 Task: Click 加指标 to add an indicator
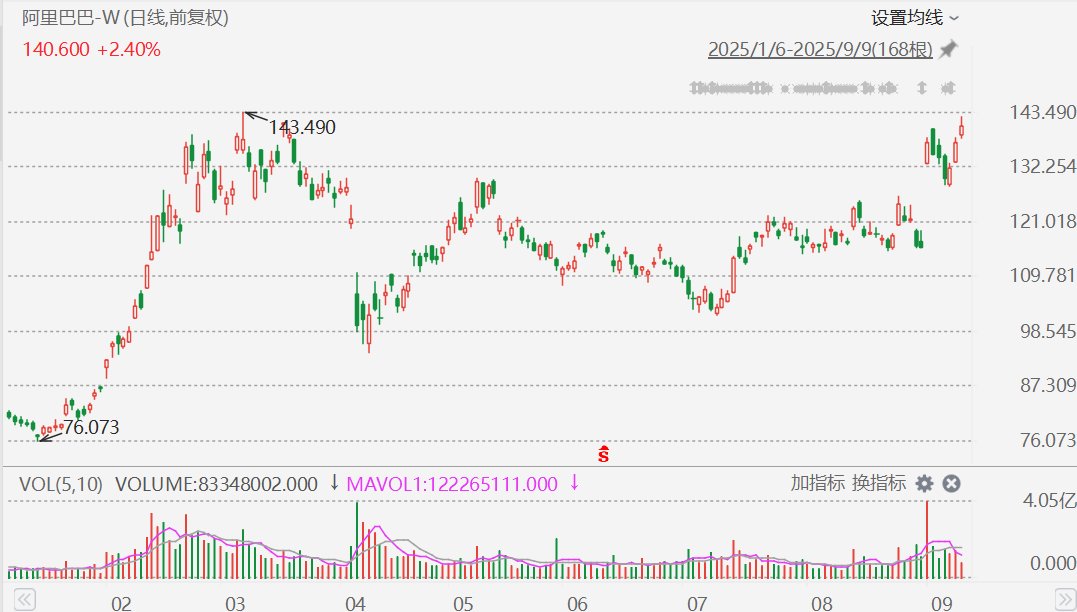tap(817, 483)
